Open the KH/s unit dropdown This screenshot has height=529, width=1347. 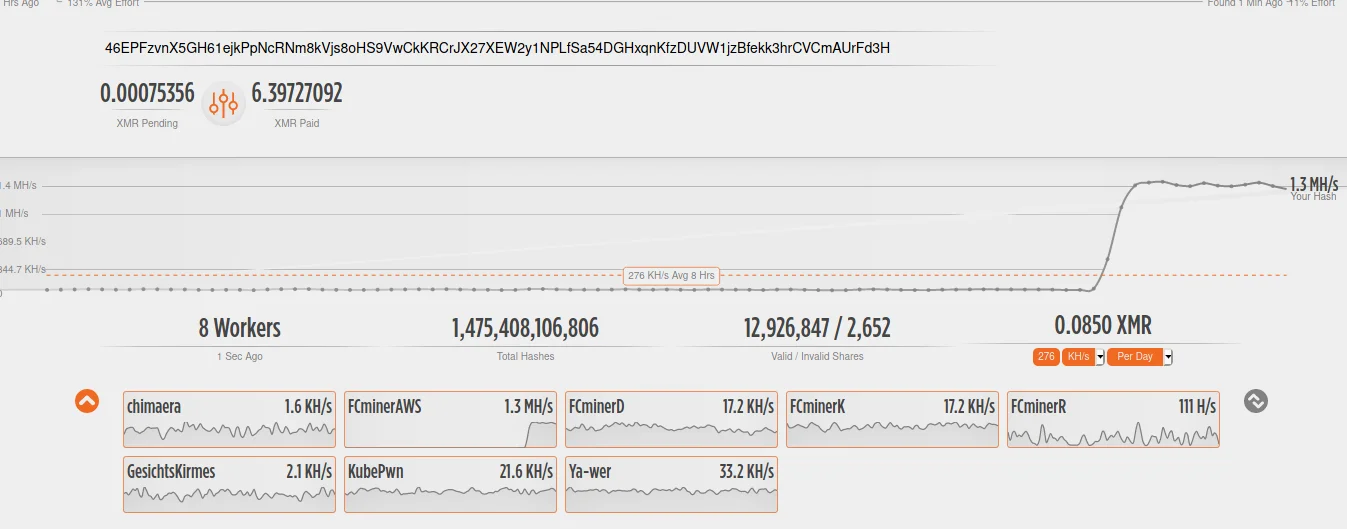tap(1083, 357)
